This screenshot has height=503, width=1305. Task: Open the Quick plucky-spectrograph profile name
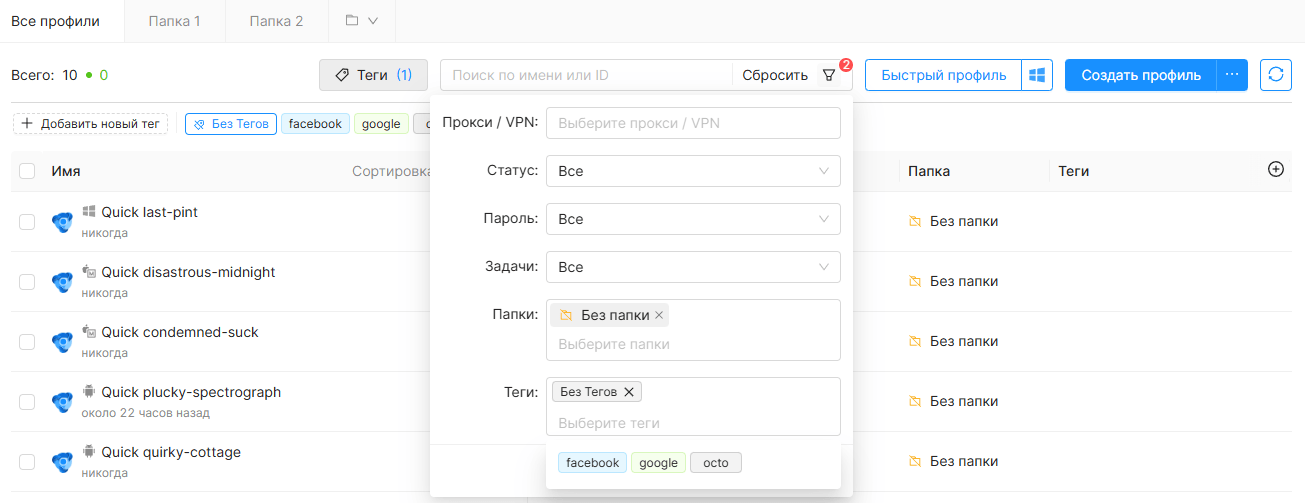191,392
